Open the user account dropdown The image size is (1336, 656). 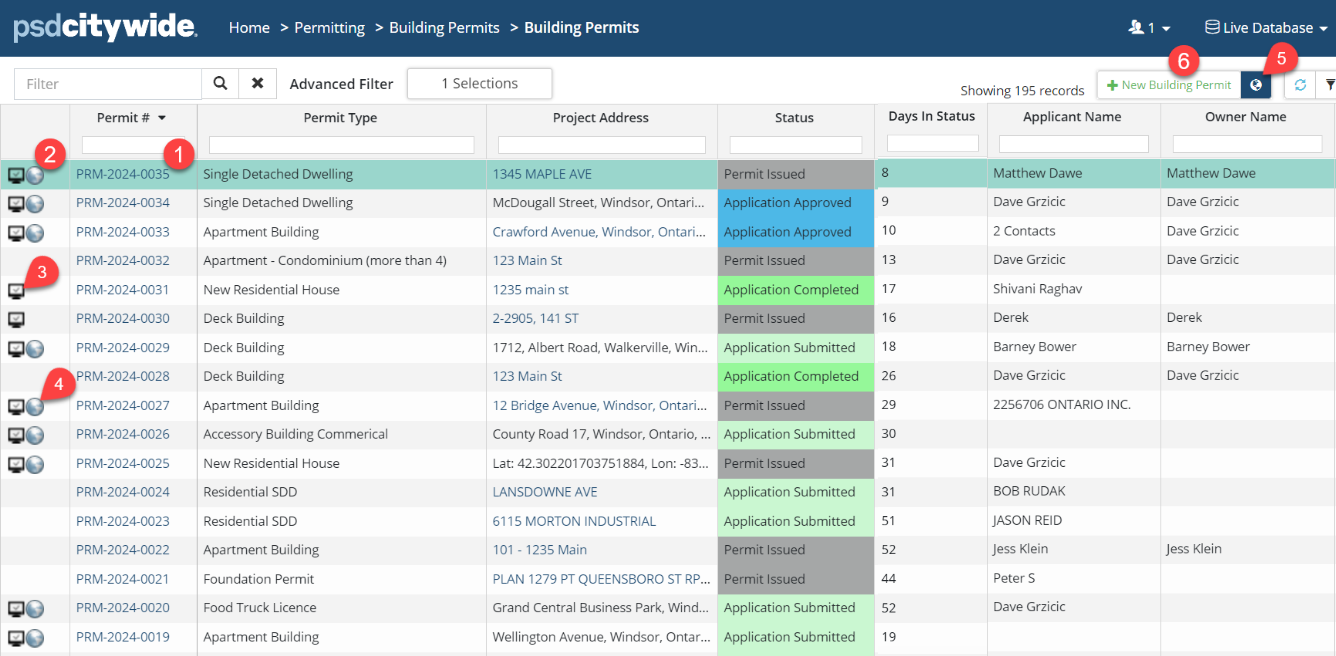(x=1149, y=28)
